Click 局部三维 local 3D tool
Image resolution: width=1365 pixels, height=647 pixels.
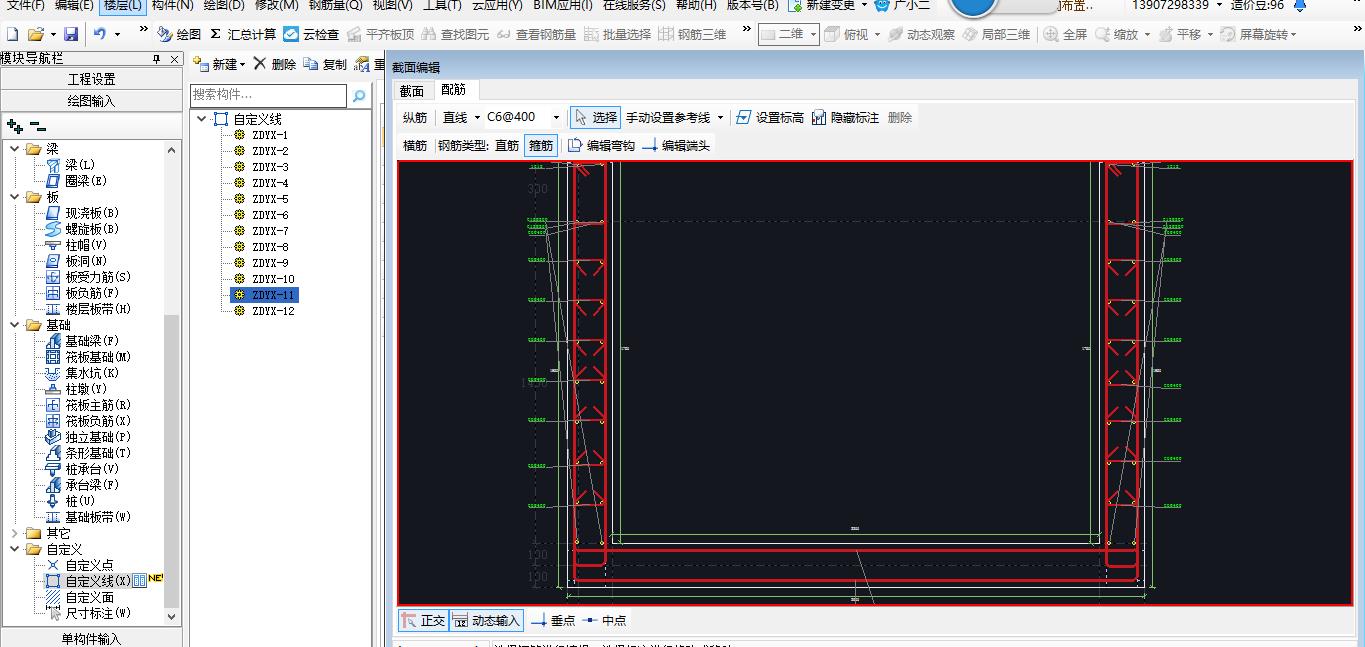tap(996, 34)
